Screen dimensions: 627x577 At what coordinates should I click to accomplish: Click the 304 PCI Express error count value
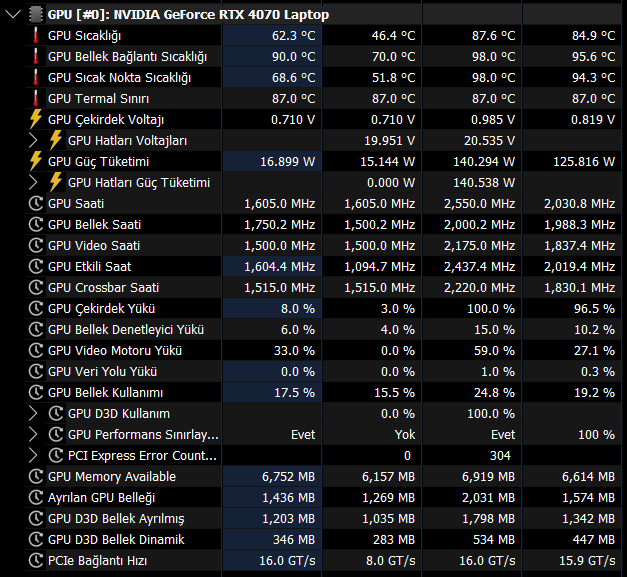point(500,455)
